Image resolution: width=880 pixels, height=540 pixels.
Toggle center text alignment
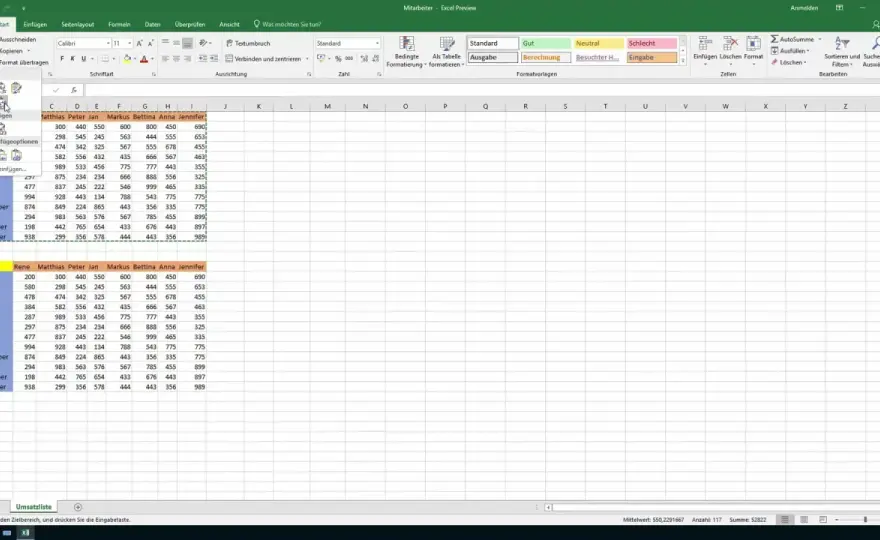pos(176,58)
